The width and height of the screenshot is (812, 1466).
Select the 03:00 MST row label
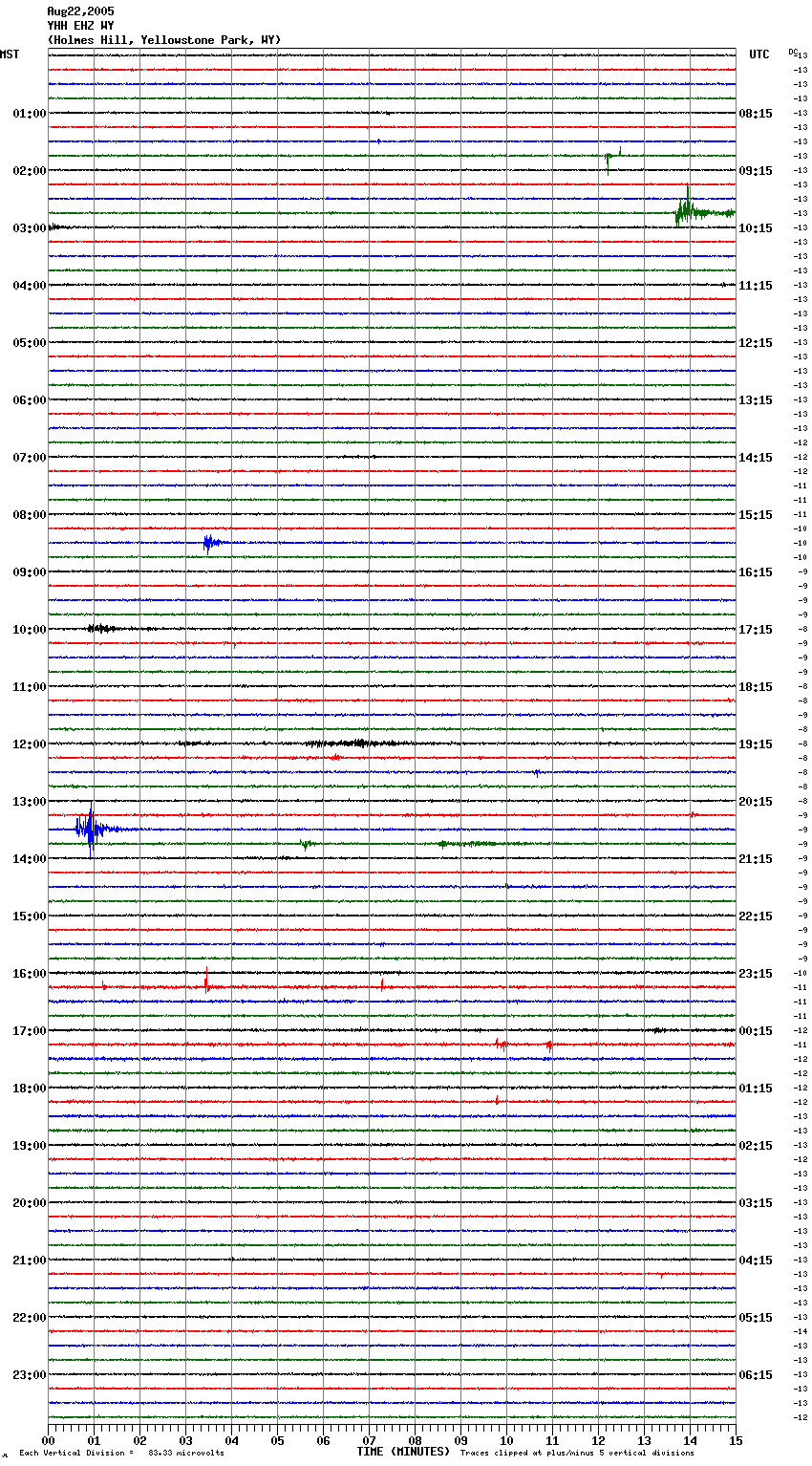(30, 228)
